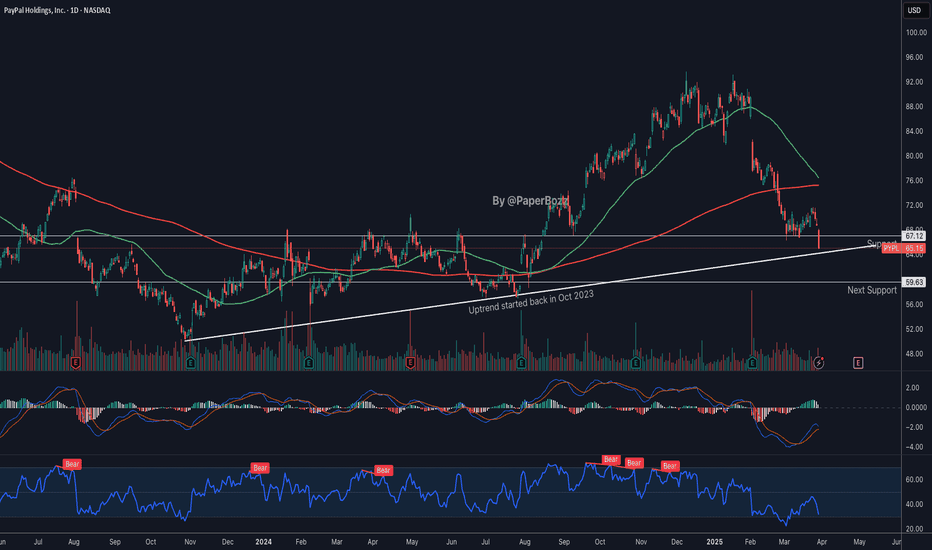Click the 80.00 price axis label
The height and width of the screenshot is (550, 932).
[x=914, y=156]
